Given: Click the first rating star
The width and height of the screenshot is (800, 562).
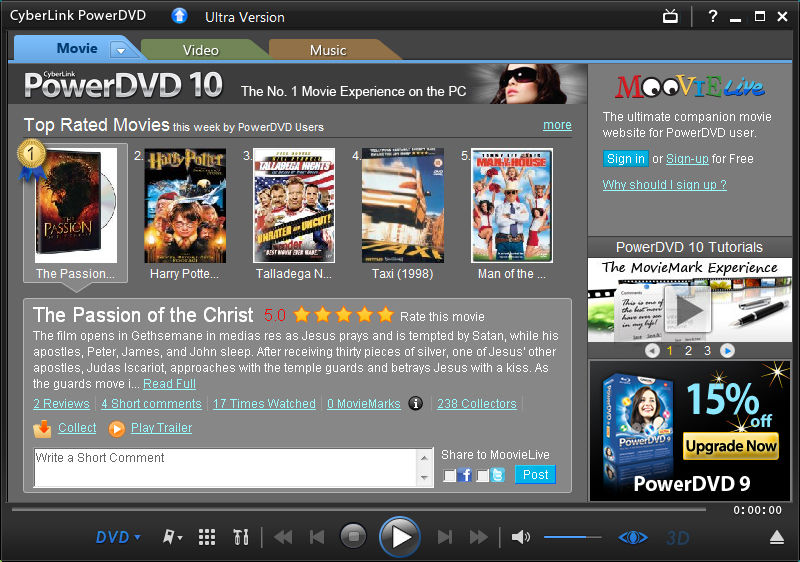Looking at the screenshot, I should (302, 315).
